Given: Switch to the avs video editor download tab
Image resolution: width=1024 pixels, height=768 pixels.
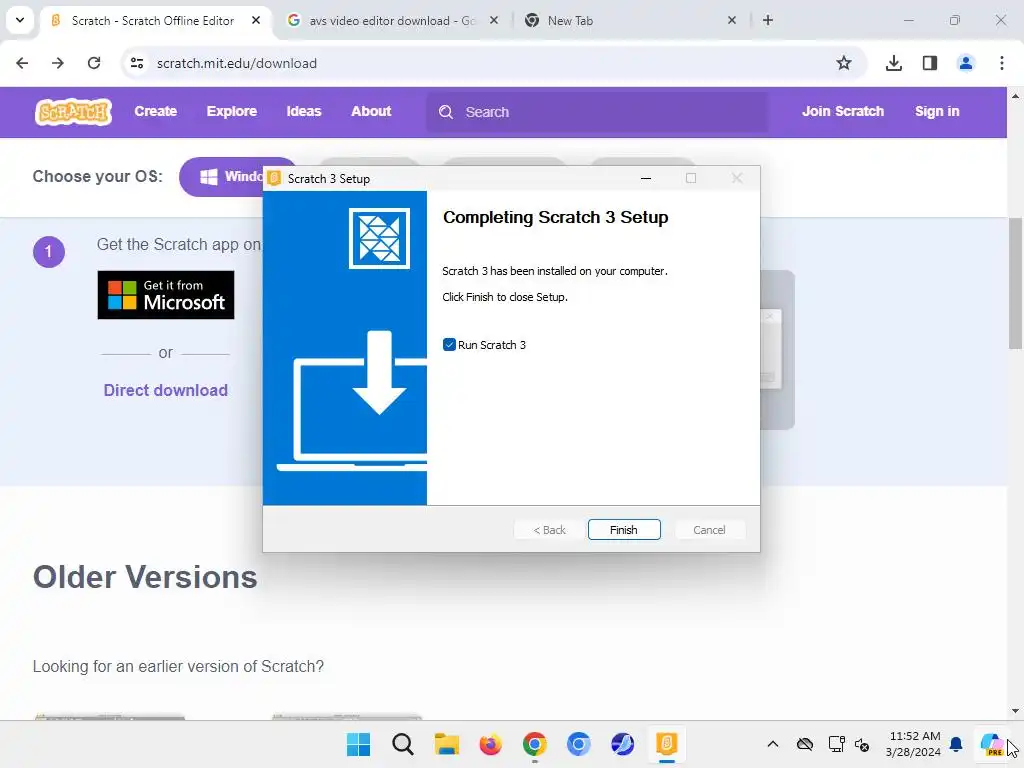Looking at the screenshot, I should click(392, 21).
